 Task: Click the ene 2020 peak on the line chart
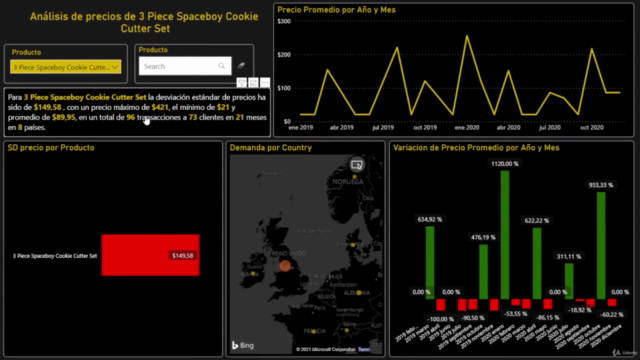(467, 36)
